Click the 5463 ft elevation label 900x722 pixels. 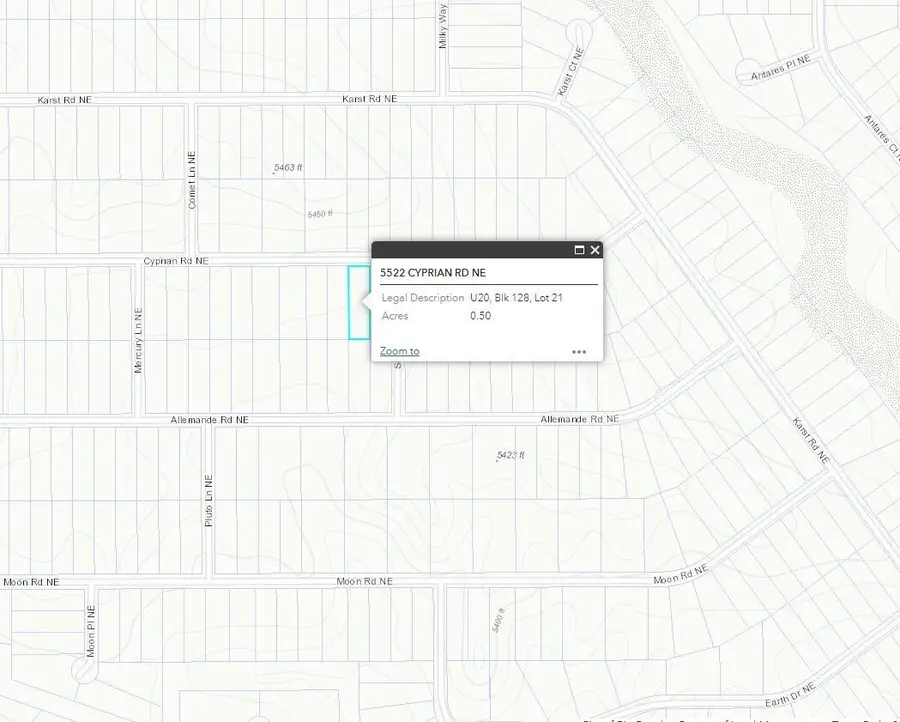tap(287, 168)
